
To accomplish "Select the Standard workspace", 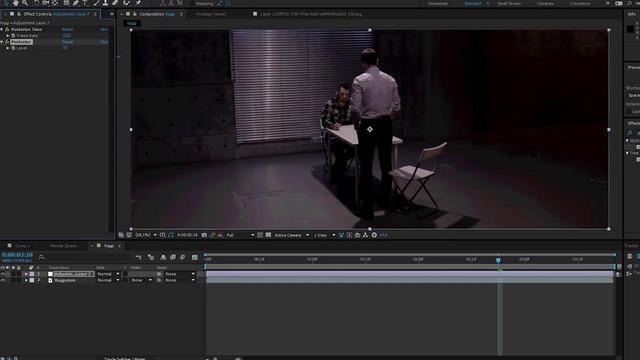I will click(473, 3).
